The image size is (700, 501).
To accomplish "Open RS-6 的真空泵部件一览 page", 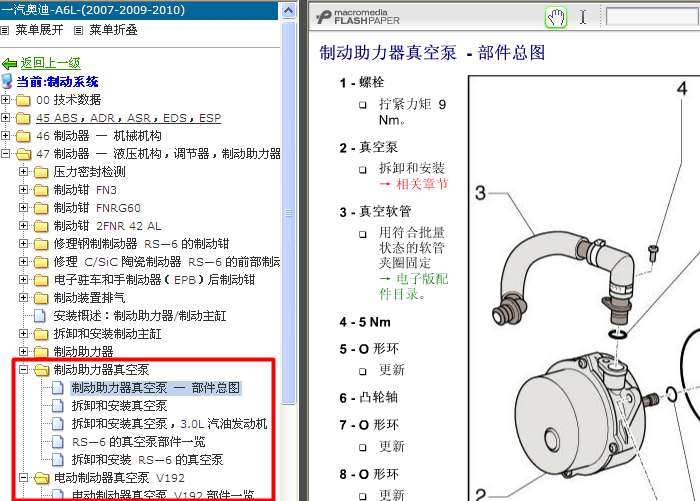I will (x=138, y=442).
